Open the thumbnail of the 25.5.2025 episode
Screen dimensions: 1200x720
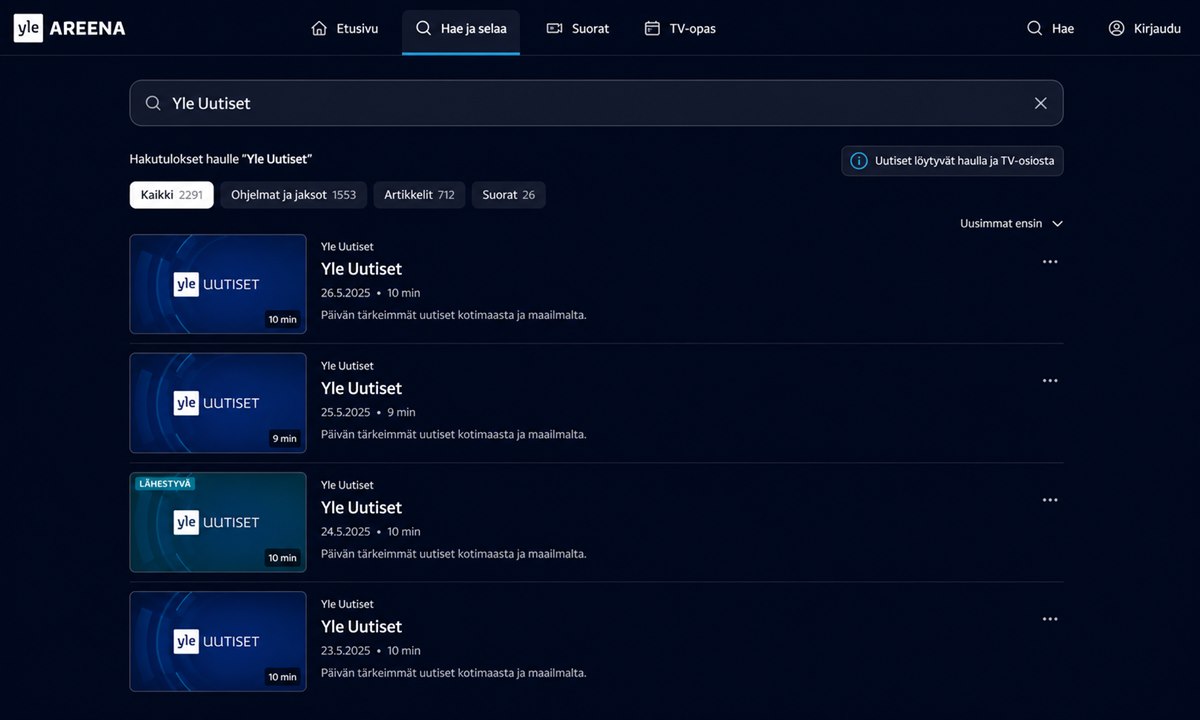[x=218, y=403]
